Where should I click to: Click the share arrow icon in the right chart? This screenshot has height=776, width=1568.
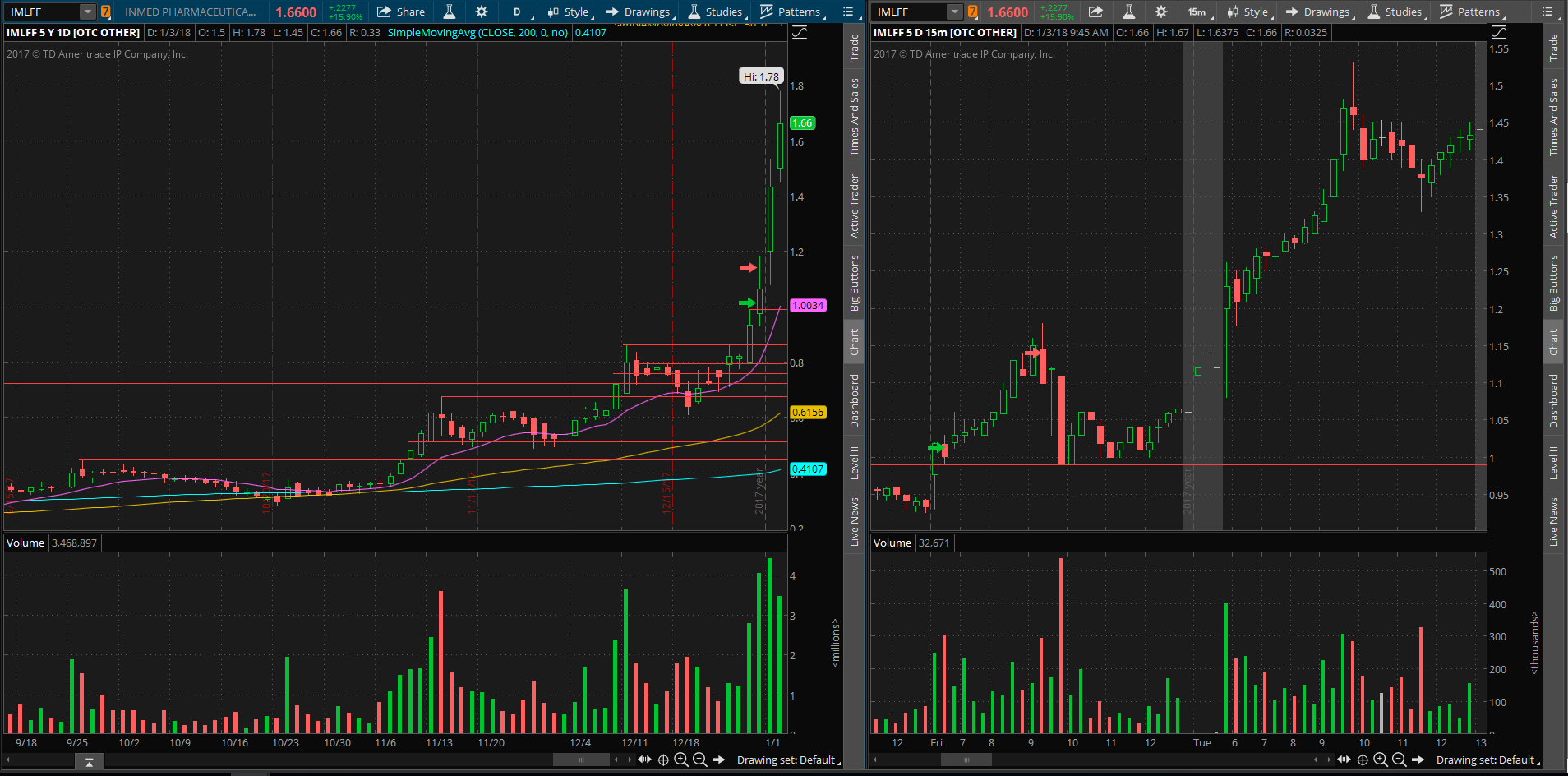tap(1095, 12)
